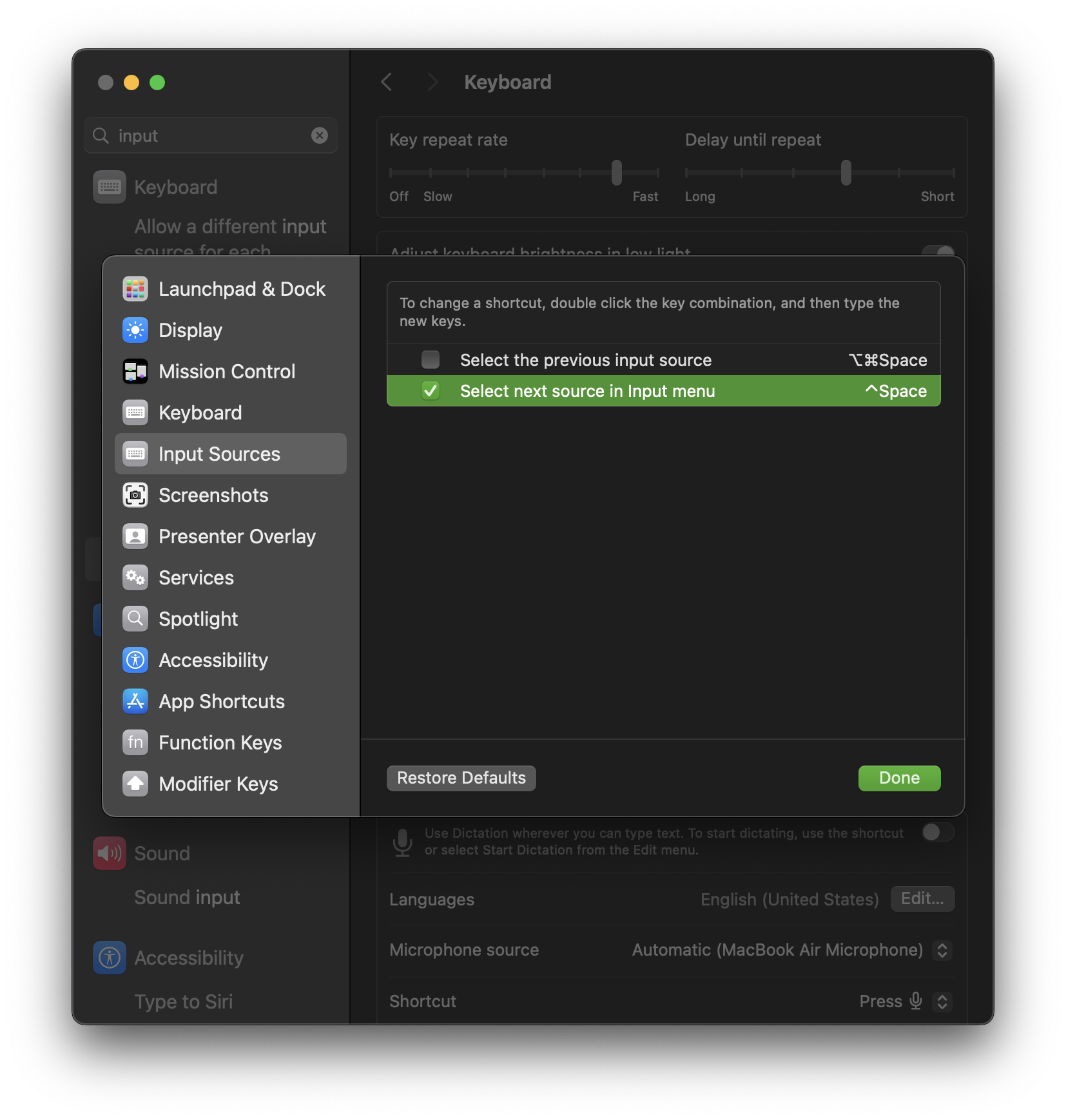Click the Mission Control icon

point(135,371)
